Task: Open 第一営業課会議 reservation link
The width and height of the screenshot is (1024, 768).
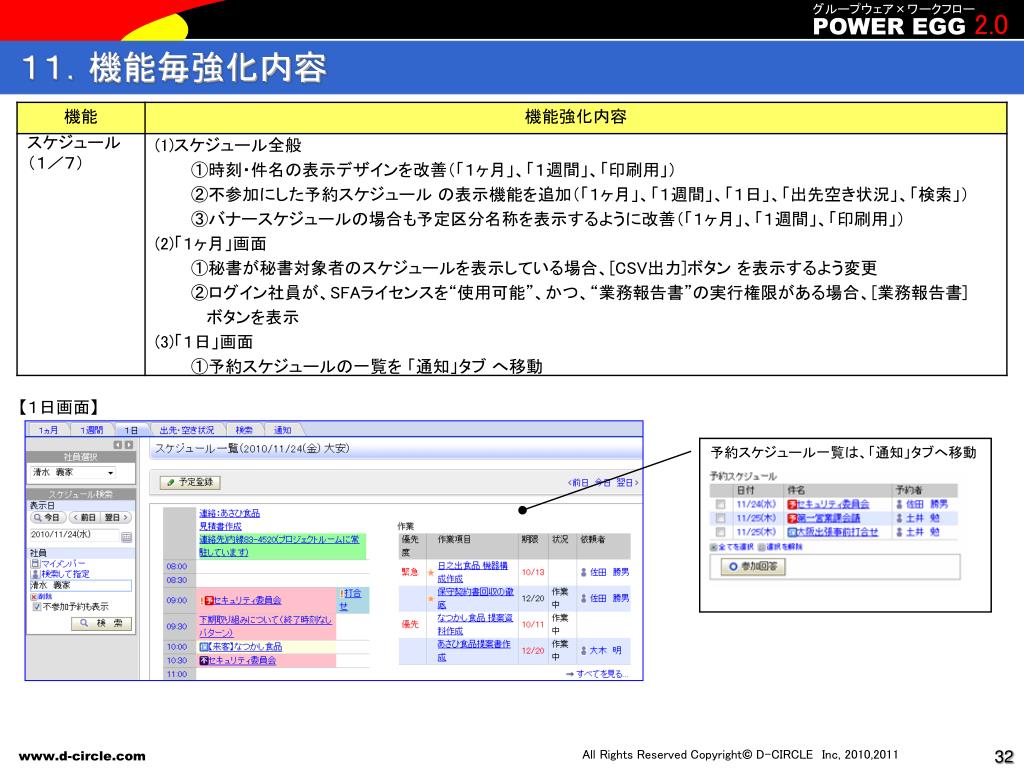Action: pos(828,518)
